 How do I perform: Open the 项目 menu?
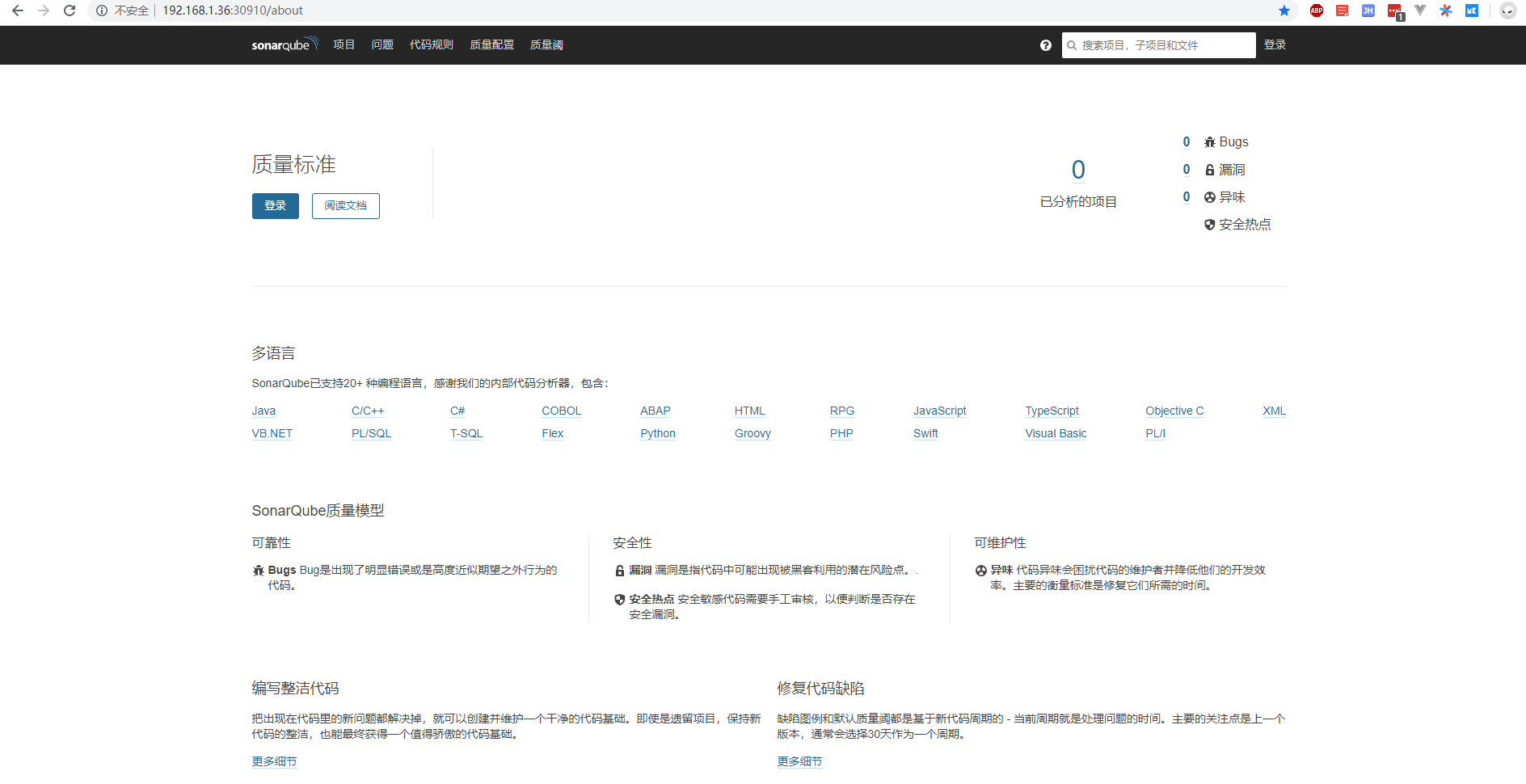344,45
